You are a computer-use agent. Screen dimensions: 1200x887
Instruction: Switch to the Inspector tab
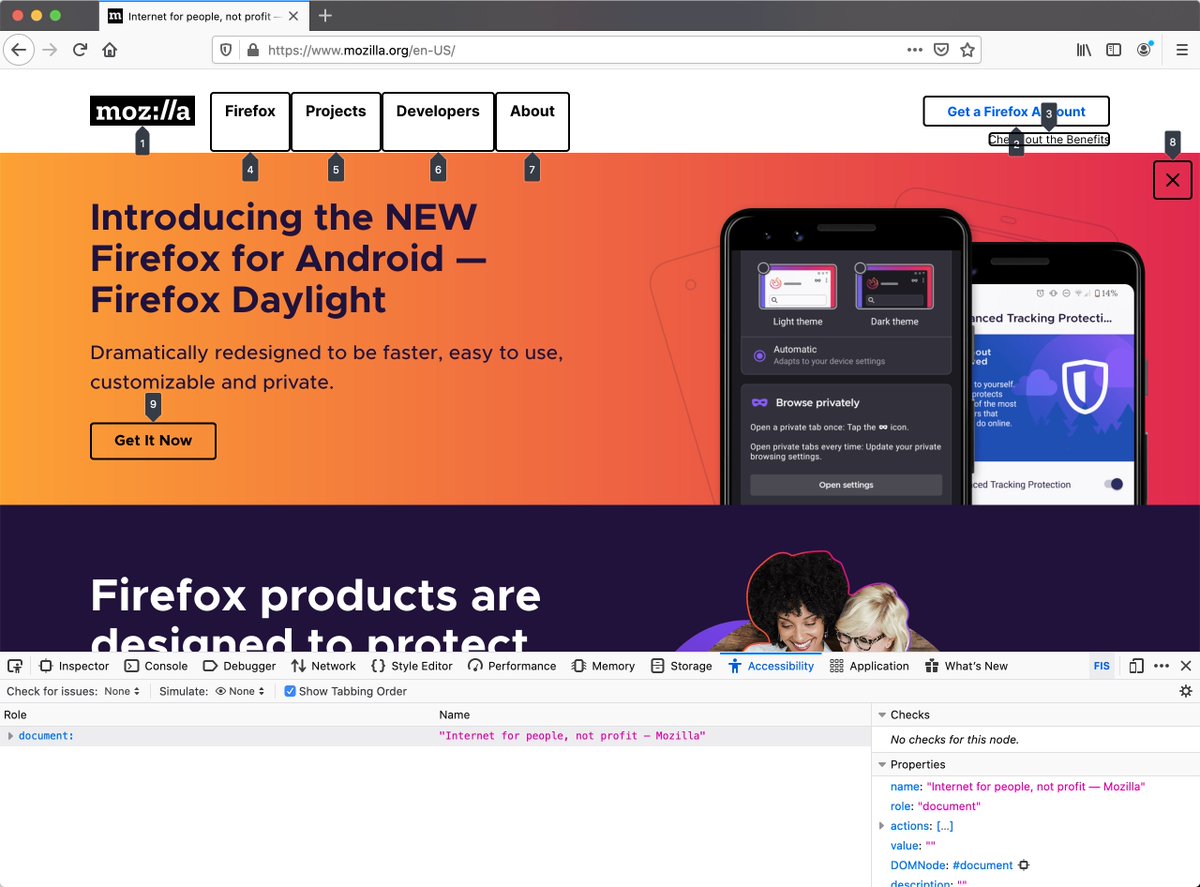tap(74, 666)
